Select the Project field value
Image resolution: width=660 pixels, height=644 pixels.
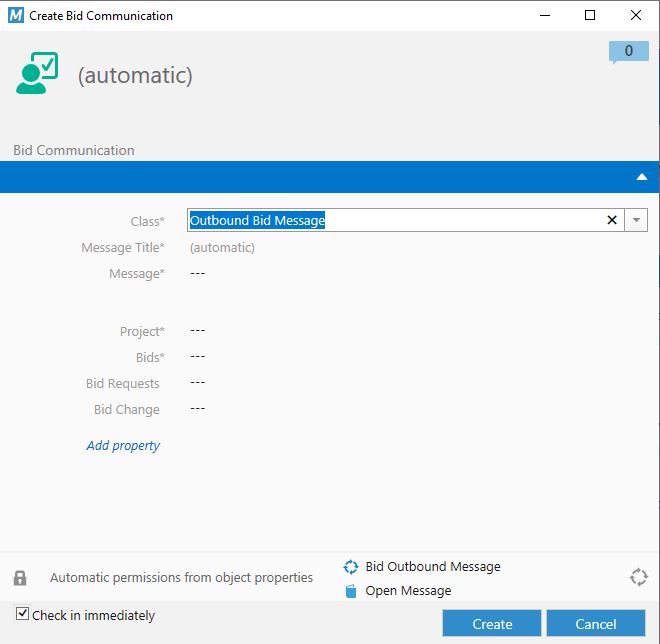pos(197,331)
